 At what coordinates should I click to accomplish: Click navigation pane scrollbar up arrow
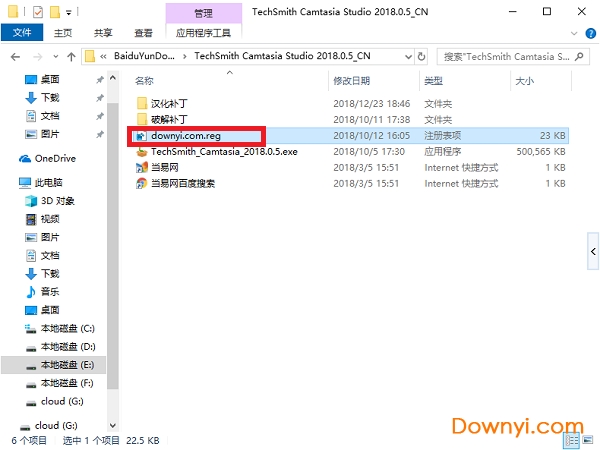112,78
